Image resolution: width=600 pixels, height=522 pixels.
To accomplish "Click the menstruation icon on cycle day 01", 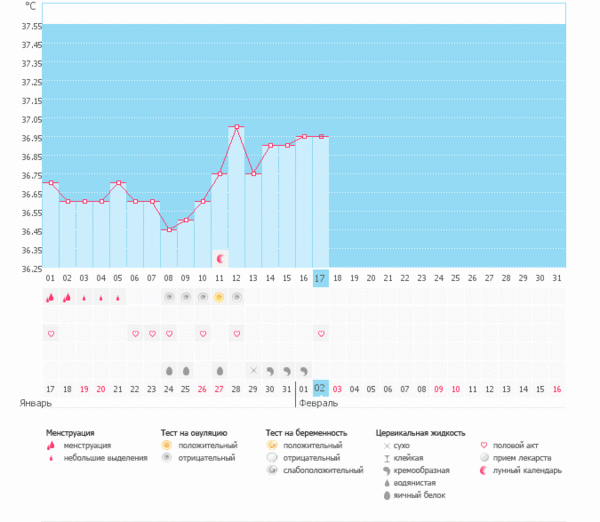I will 50,297.
